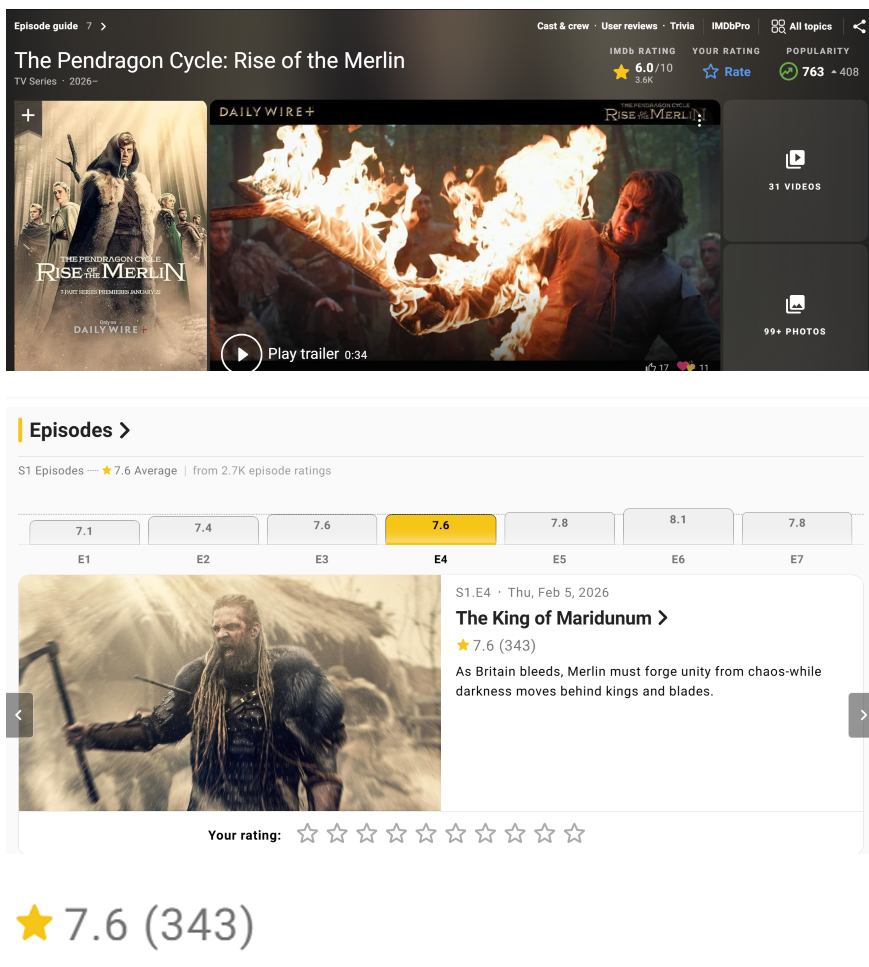This screenshot has height=967, width=869.
Task: Go to IMDbPro
Action: point(730,26)
